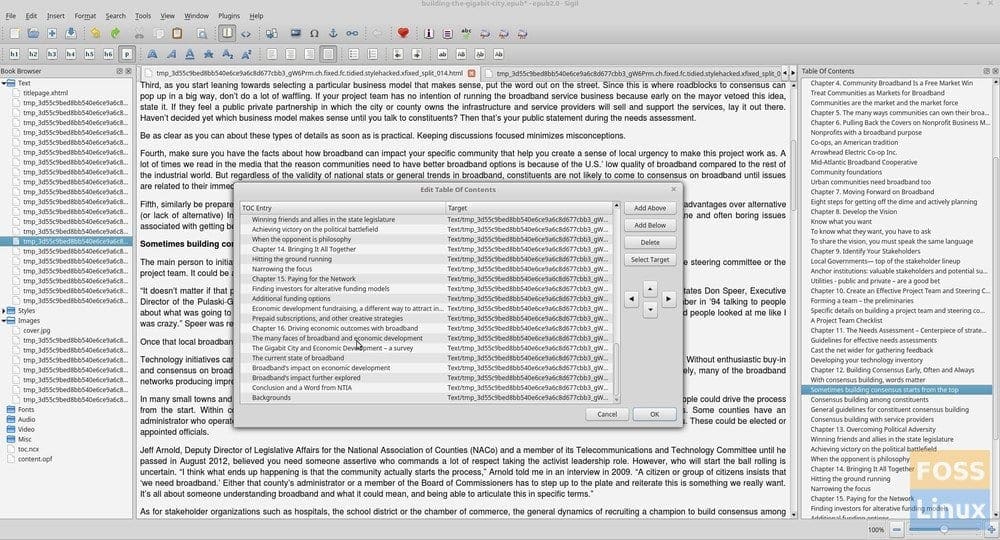Toggle the paragraph p style button
The image size is (1000, 540).
(127, 54)
